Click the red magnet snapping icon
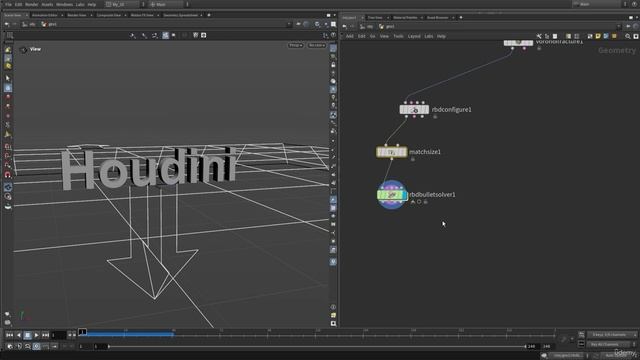This screenshot has width=640, height=360. tap(8, 175)
